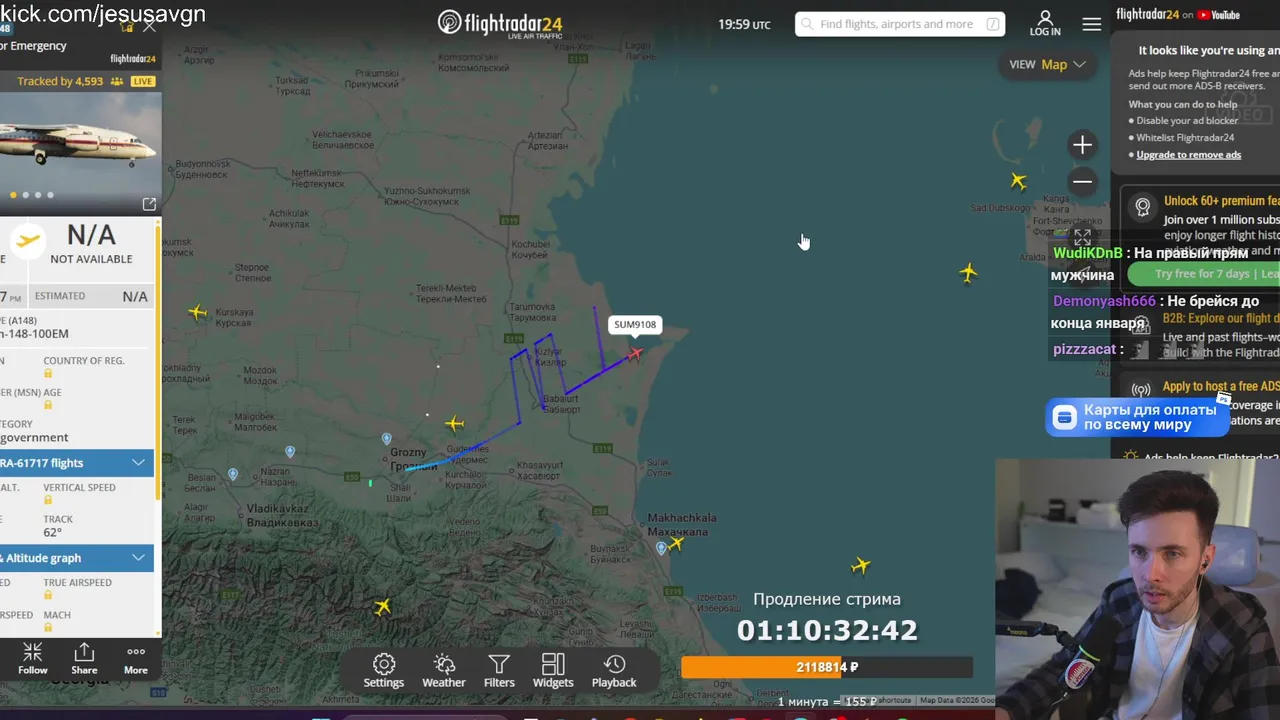Select the yellow plane near Makhachkala
1280x720 pixels.
coord(677,543)
